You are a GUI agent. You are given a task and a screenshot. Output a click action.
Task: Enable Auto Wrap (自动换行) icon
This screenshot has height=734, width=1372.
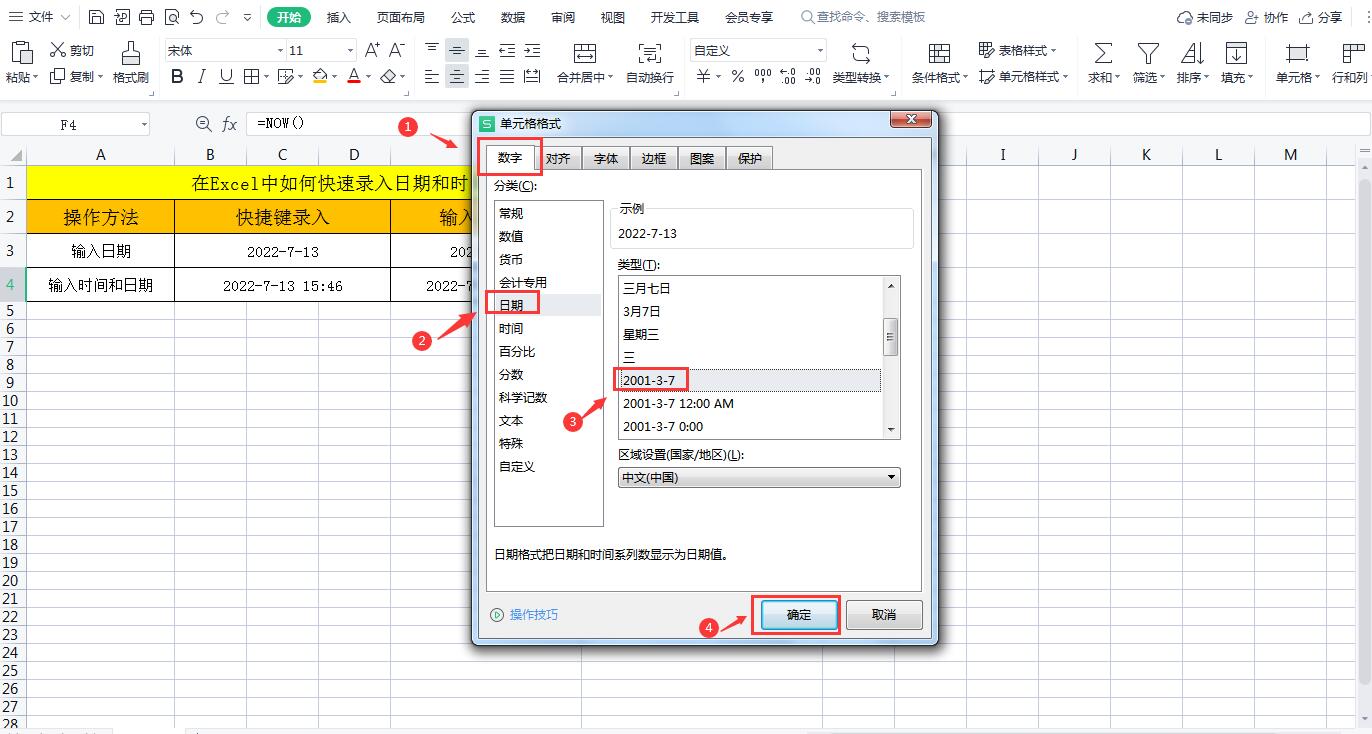click(x=649, y=55)
